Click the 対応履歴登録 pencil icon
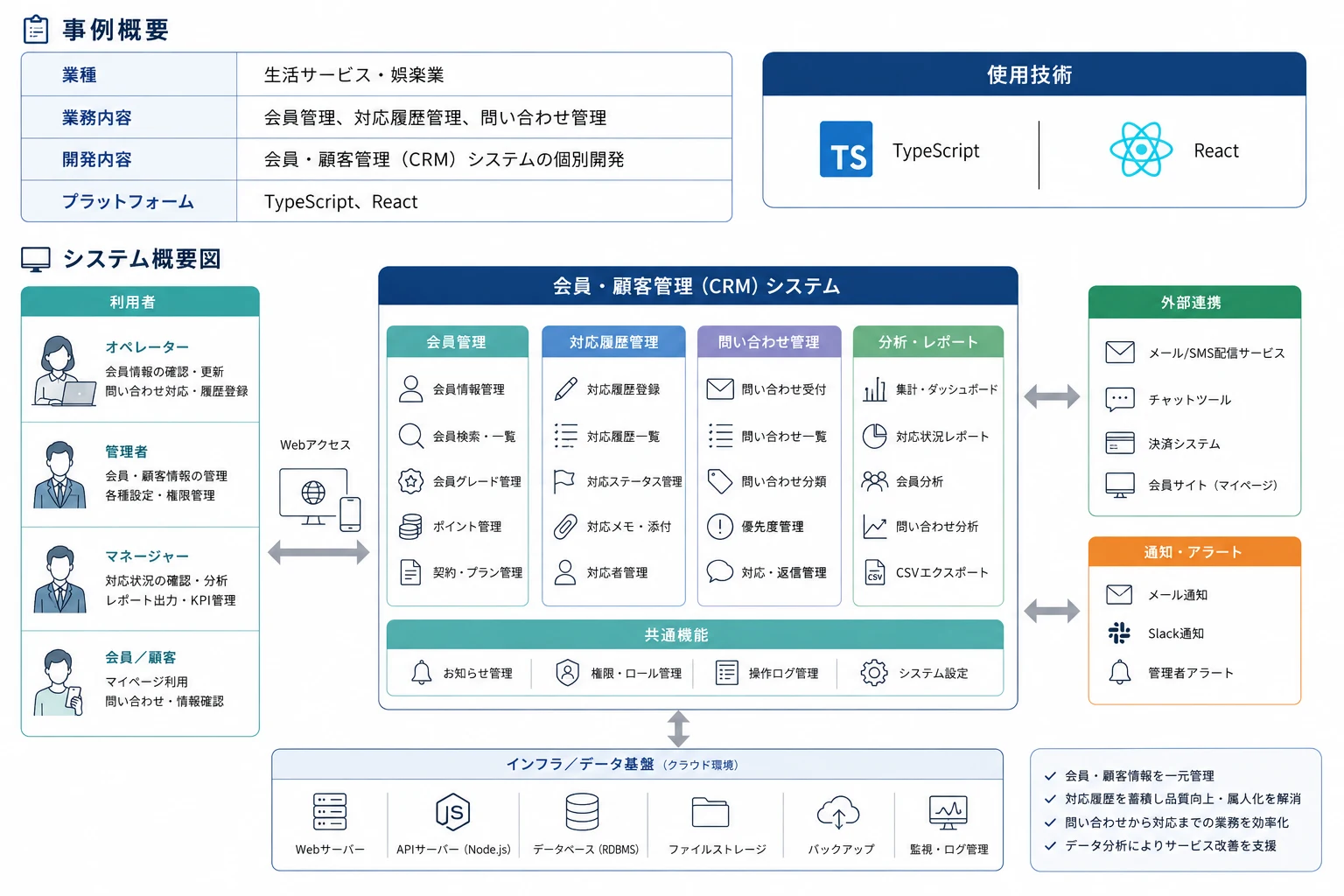 (566, 388)
